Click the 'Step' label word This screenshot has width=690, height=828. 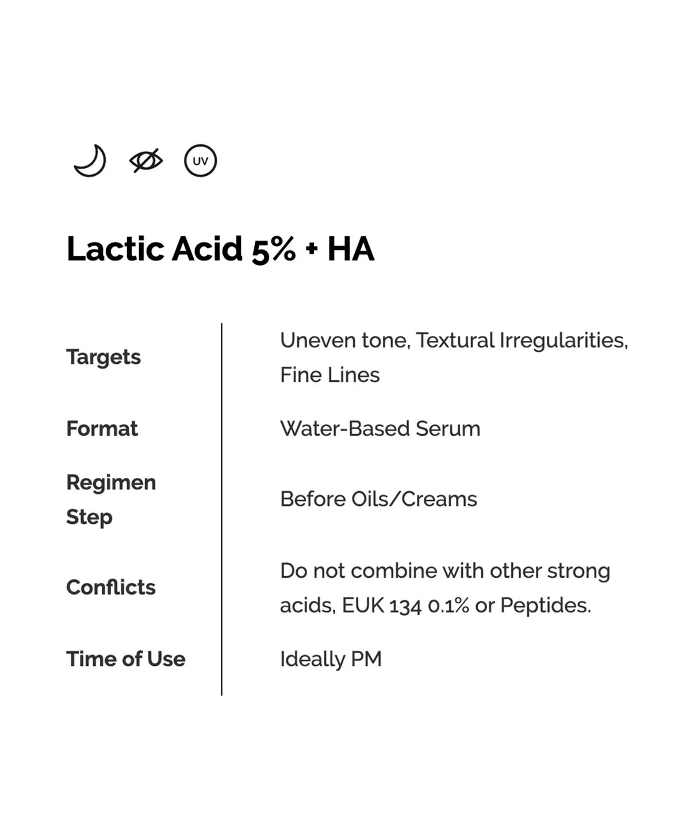tap(89, 517)
